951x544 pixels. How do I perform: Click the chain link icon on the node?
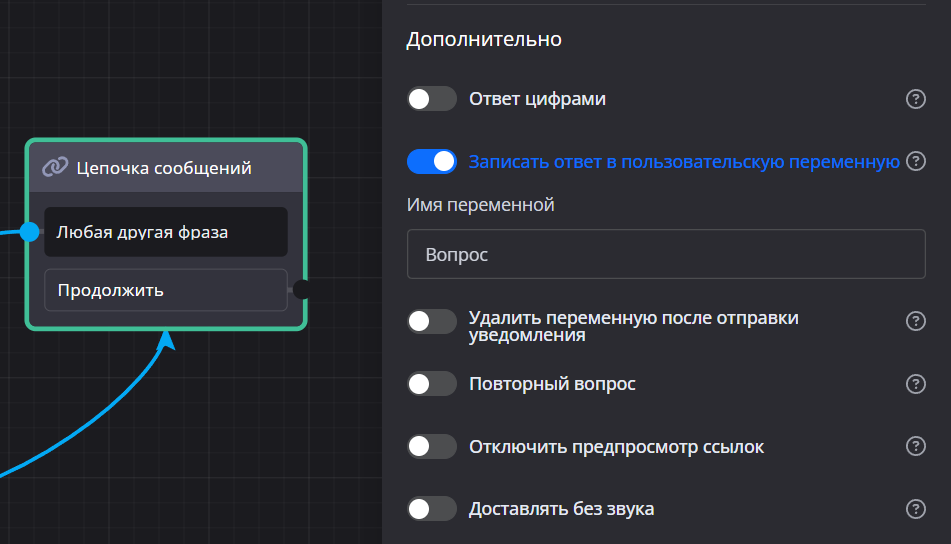pos(55,167)
